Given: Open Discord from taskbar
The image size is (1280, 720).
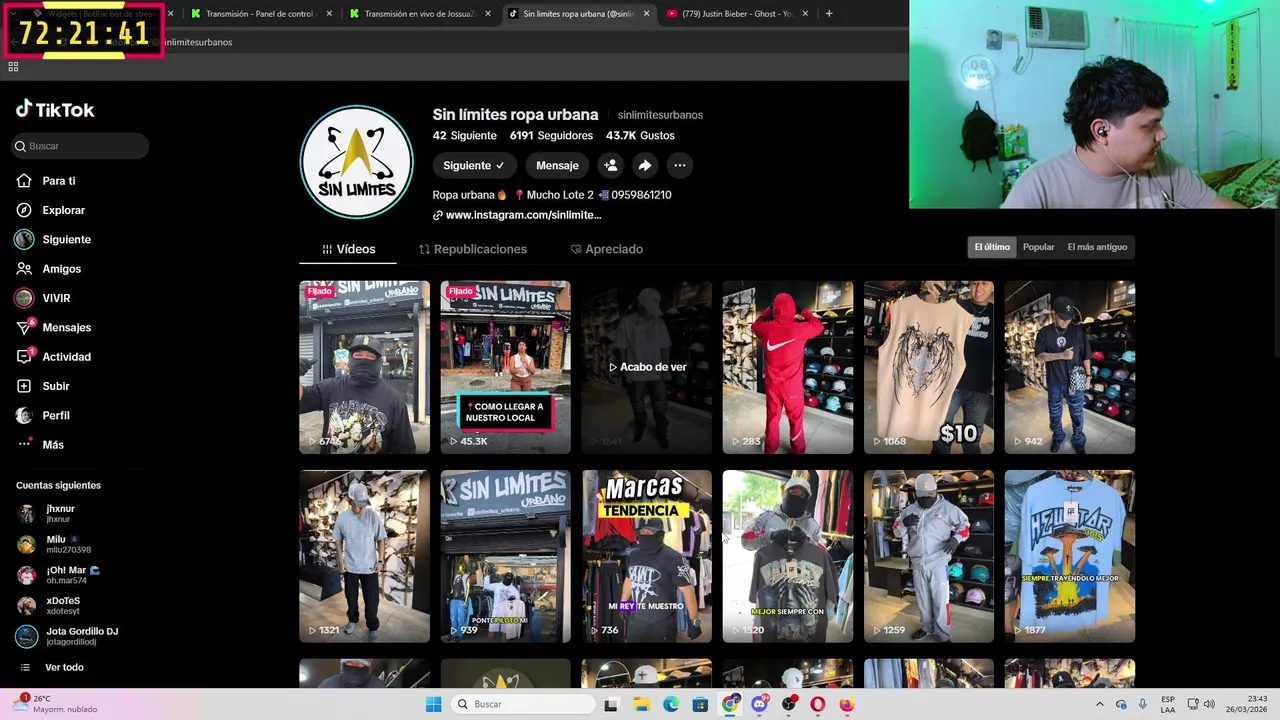Looking at the screenshot, I should 760,704.
